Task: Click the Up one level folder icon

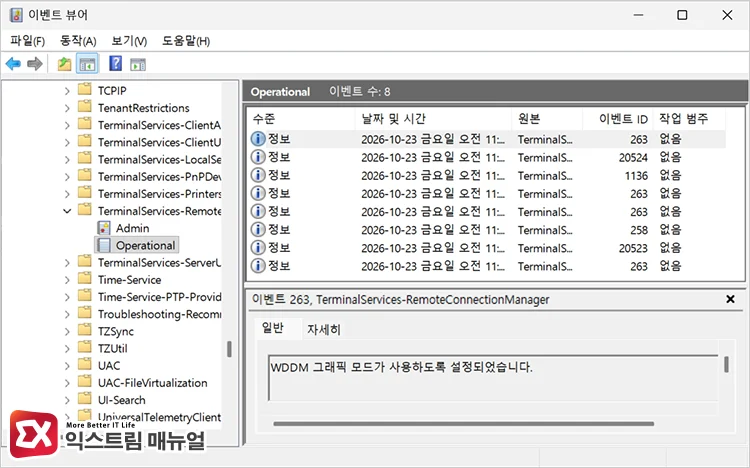Action: point(64,64)
